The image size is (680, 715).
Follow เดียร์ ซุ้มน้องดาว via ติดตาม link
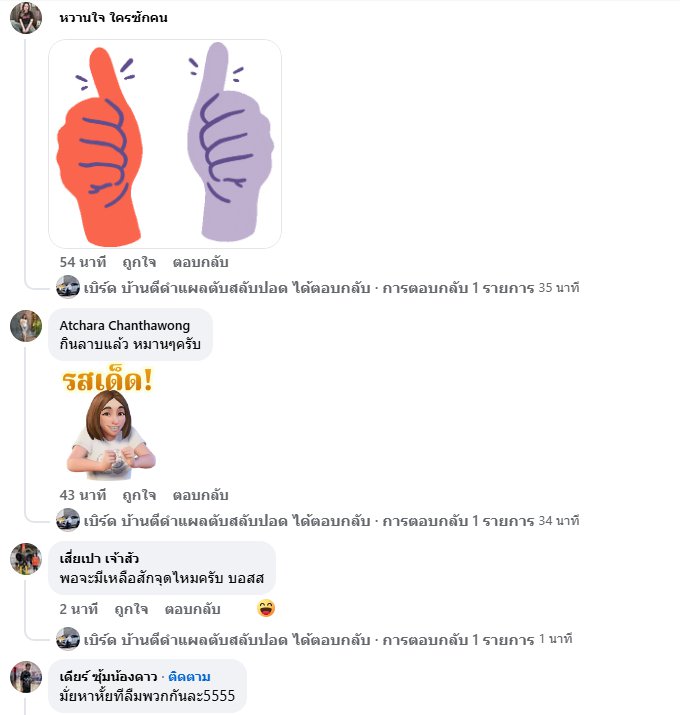(x=189, y=677)
